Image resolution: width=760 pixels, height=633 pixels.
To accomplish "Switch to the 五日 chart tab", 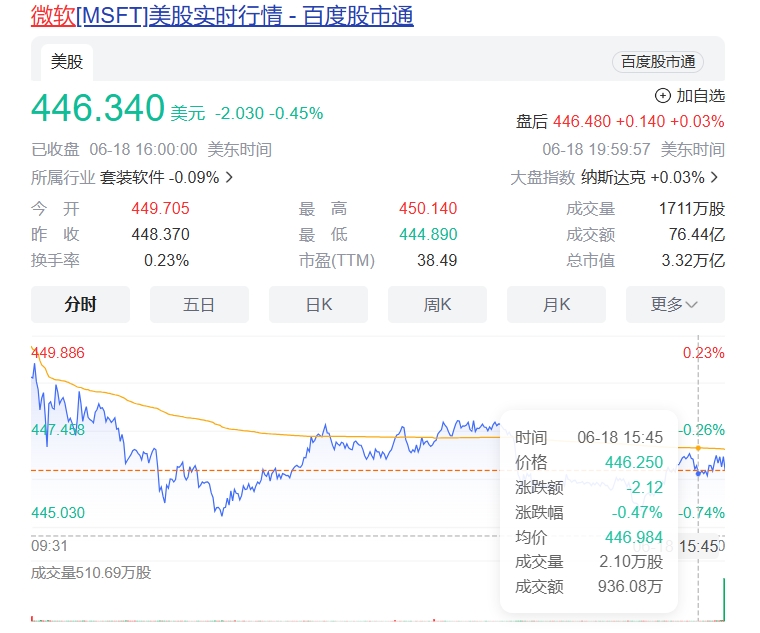I will (199, 304).
